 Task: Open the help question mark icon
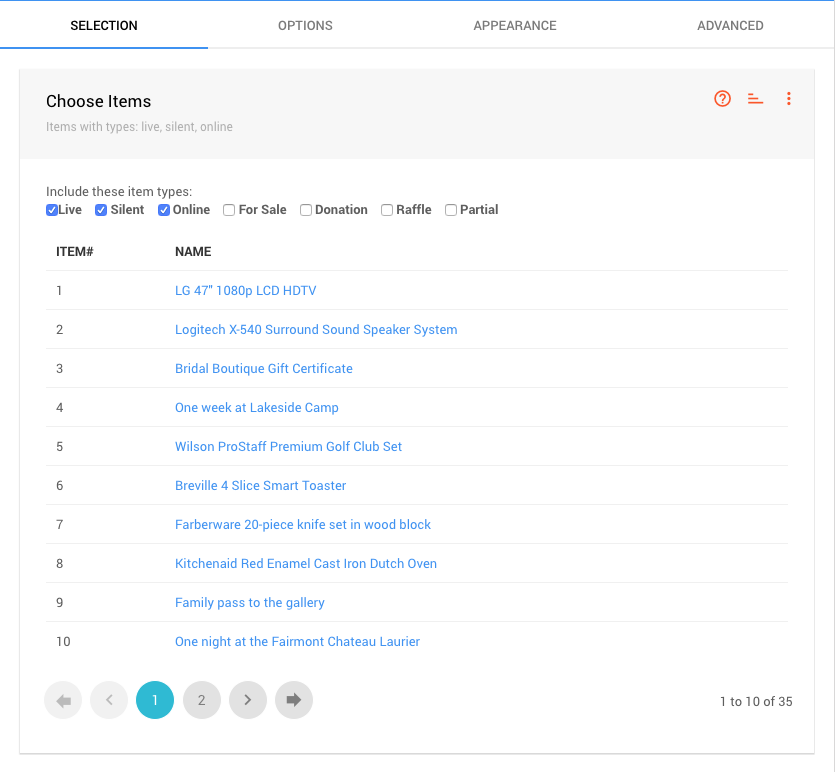click(722, 98)
